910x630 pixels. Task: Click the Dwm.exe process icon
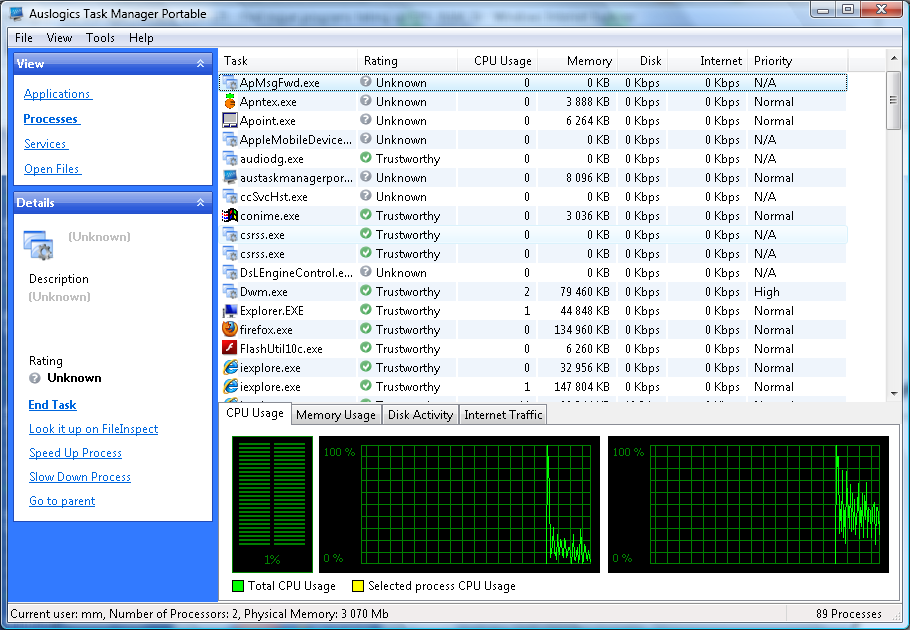click(230, 292)
